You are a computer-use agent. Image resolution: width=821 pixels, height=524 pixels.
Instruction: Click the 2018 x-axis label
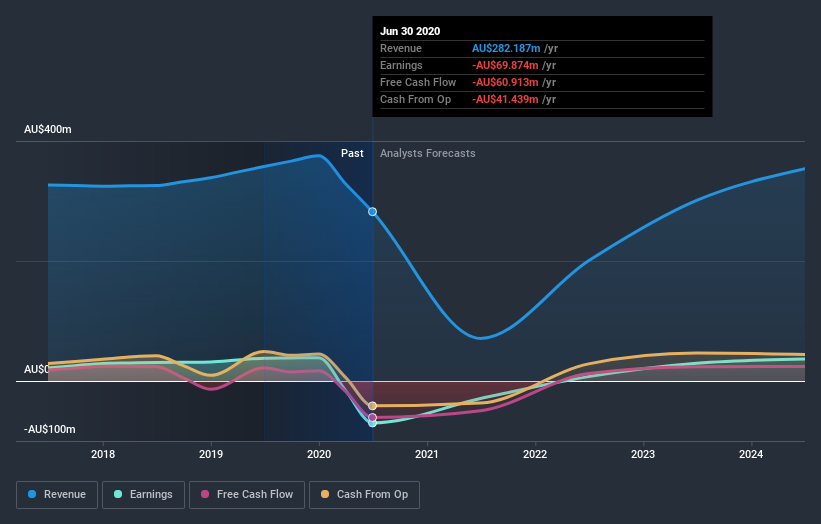[103, 454]
